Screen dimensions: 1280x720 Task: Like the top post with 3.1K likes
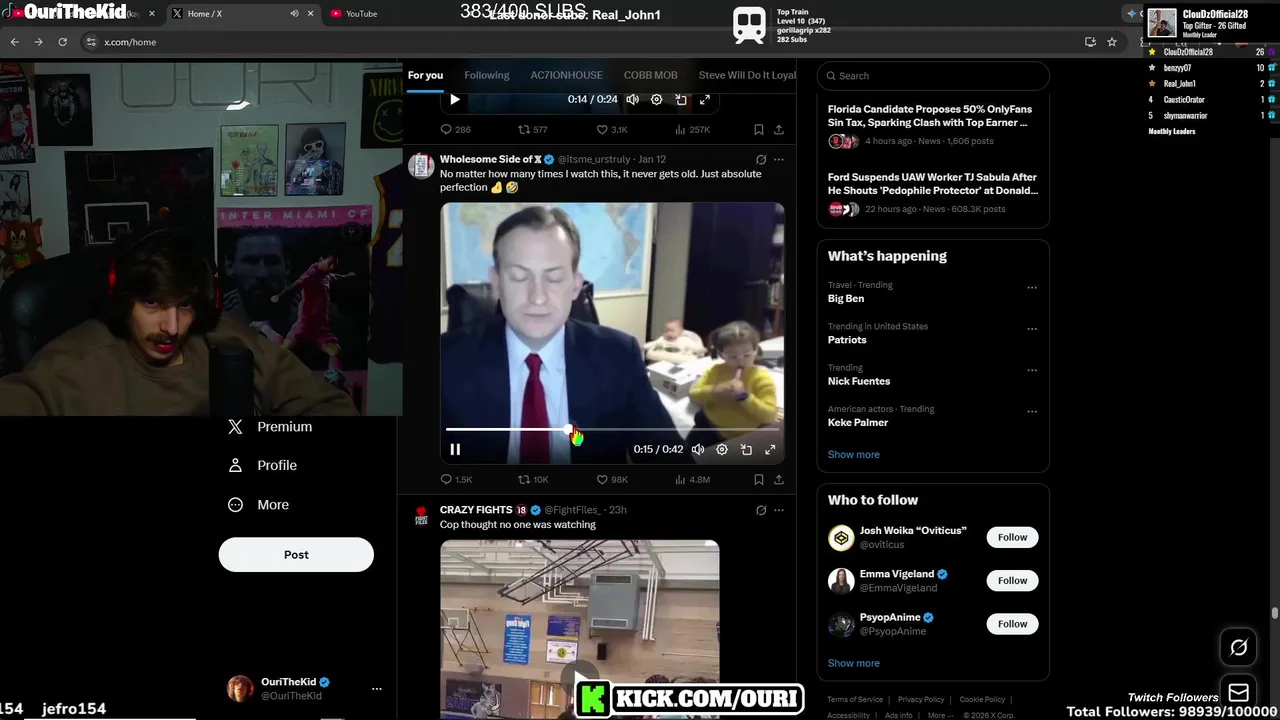point(612,129)
